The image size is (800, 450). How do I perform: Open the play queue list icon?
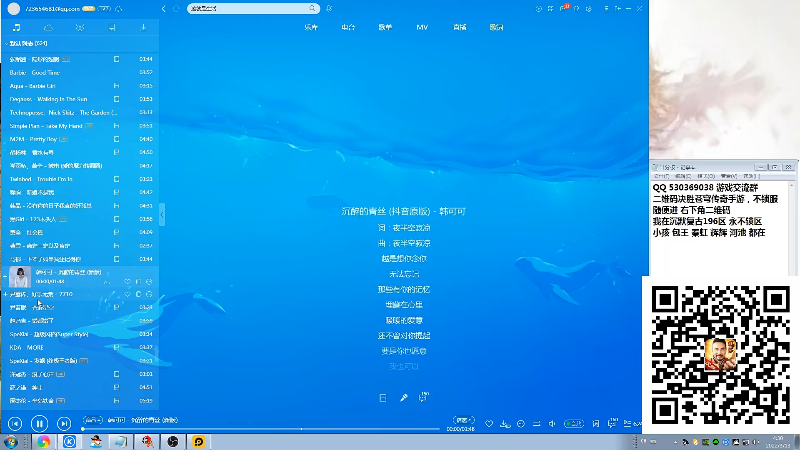[628, 423]
